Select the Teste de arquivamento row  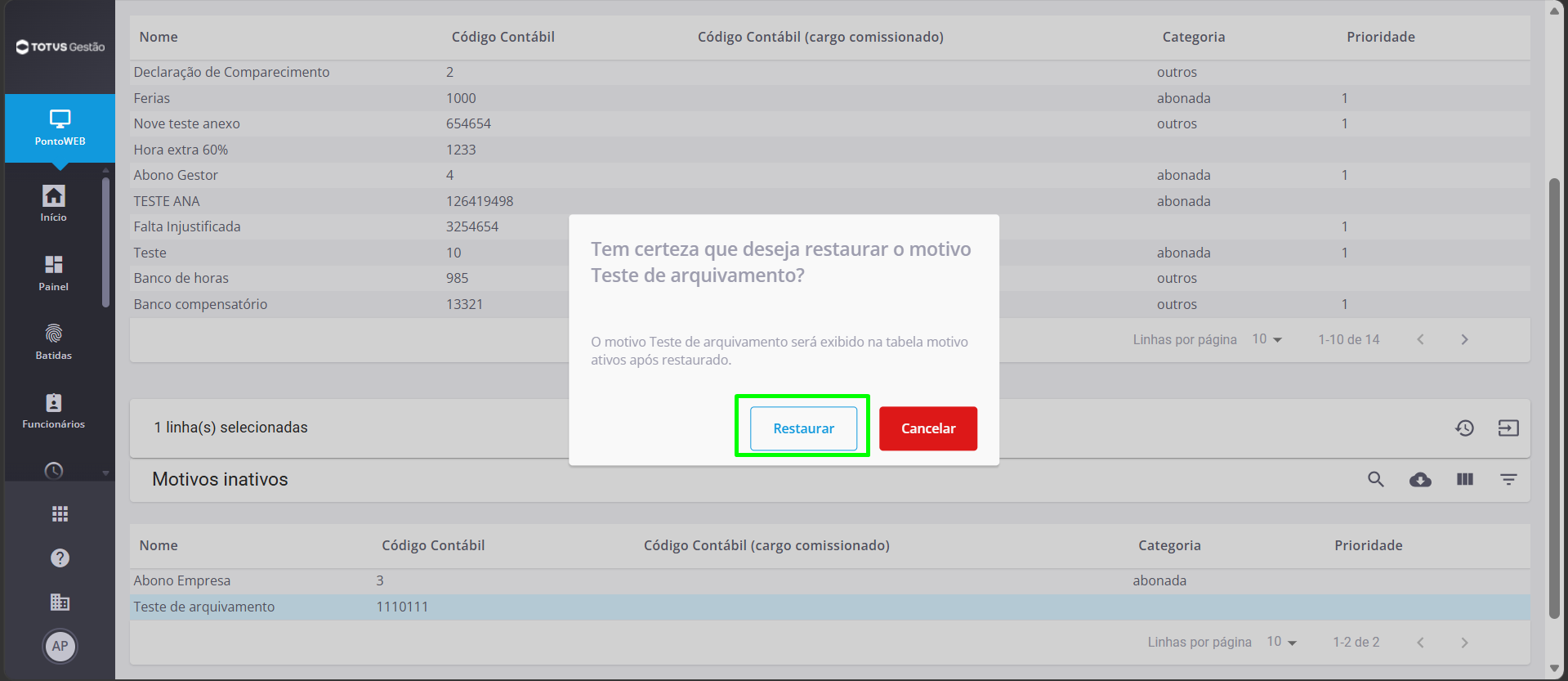tap(829, 607)
